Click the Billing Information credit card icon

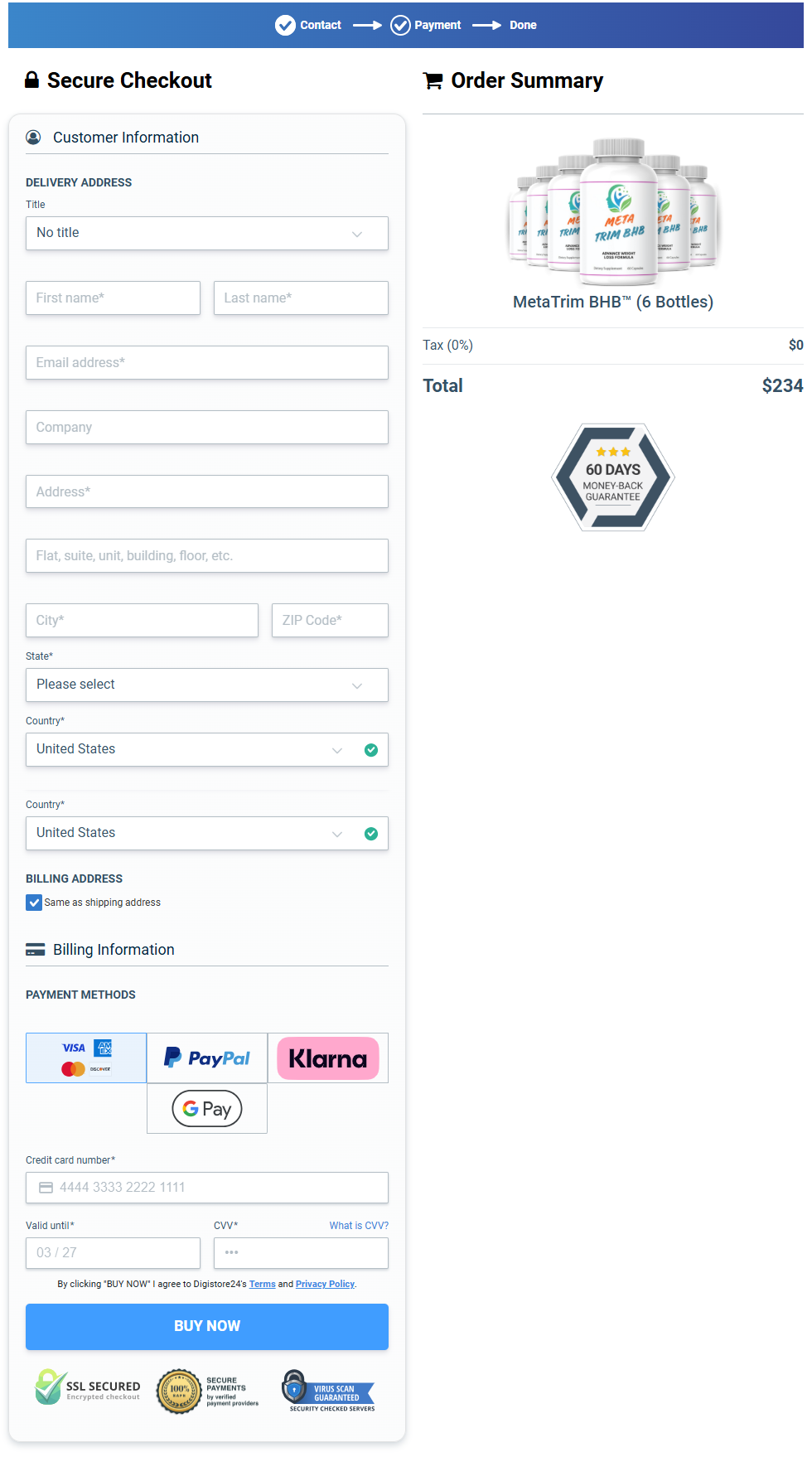tap(36, 950)
